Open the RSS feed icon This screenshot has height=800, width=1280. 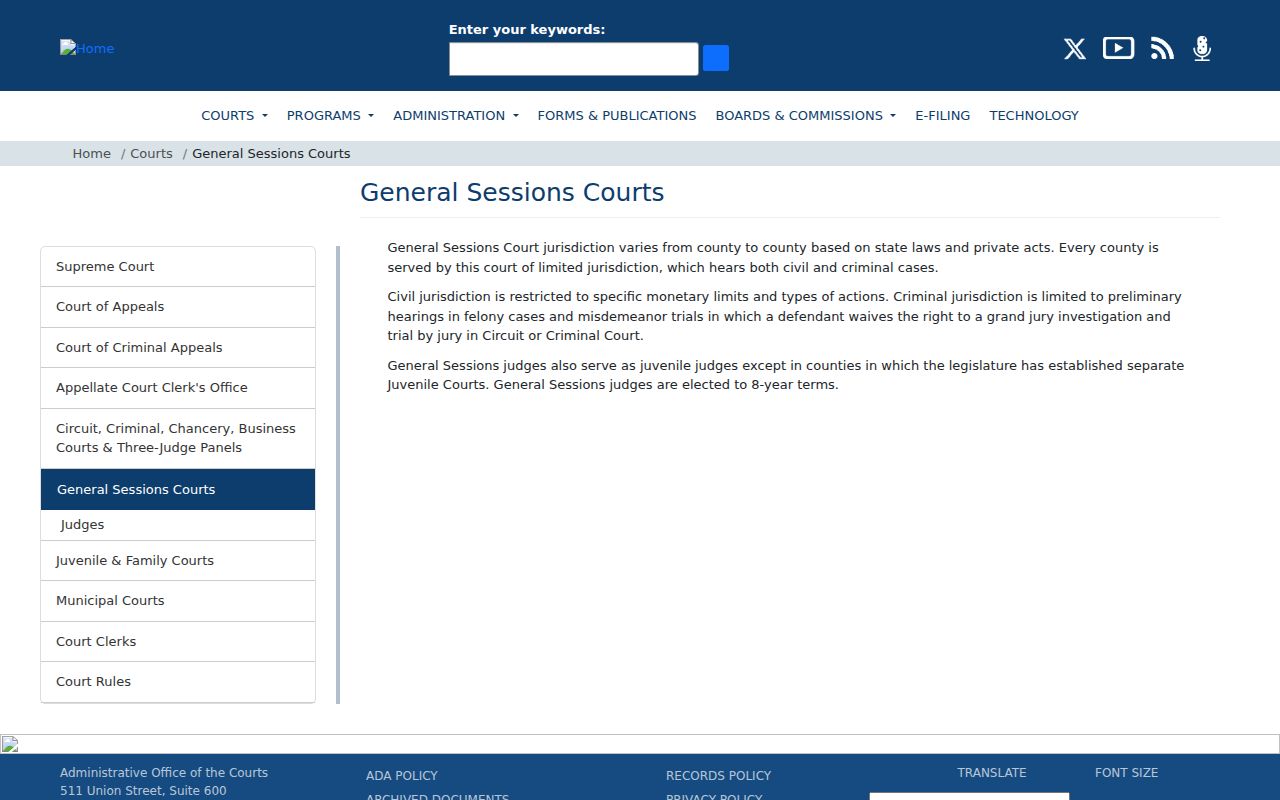[x=1162, y=48]
